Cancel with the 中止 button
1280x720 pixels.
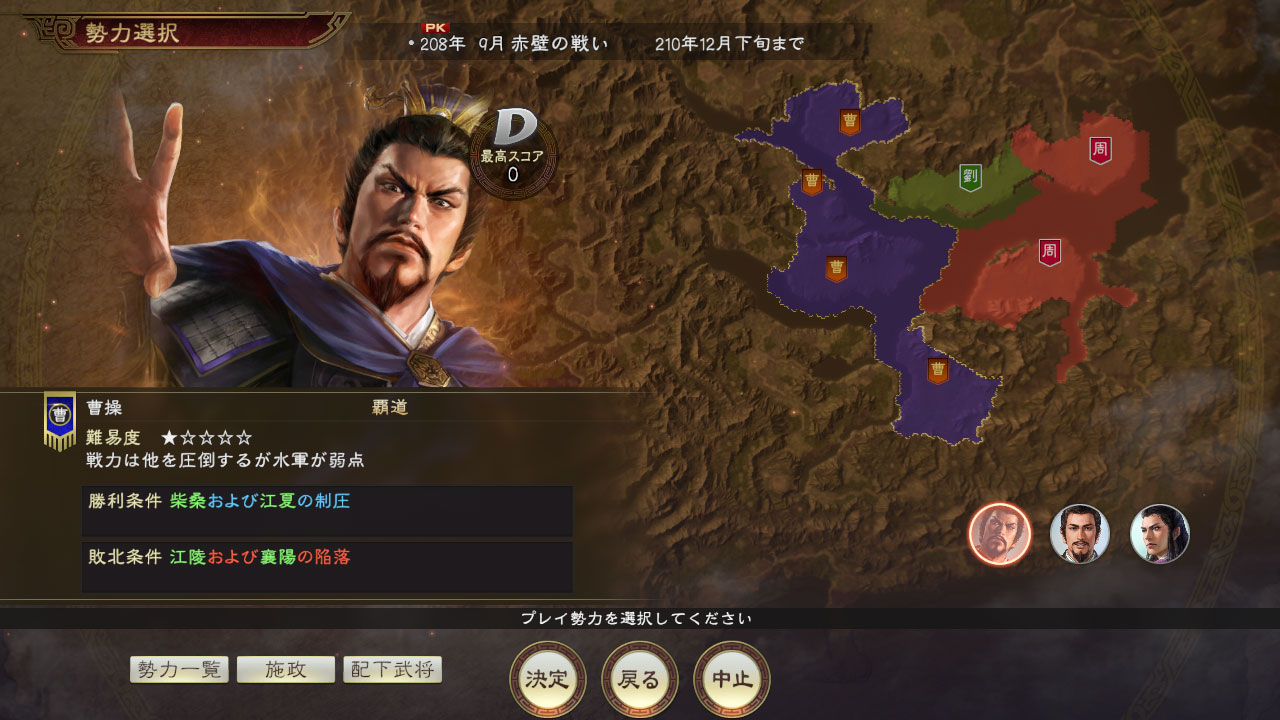click(x=732, y=680)
